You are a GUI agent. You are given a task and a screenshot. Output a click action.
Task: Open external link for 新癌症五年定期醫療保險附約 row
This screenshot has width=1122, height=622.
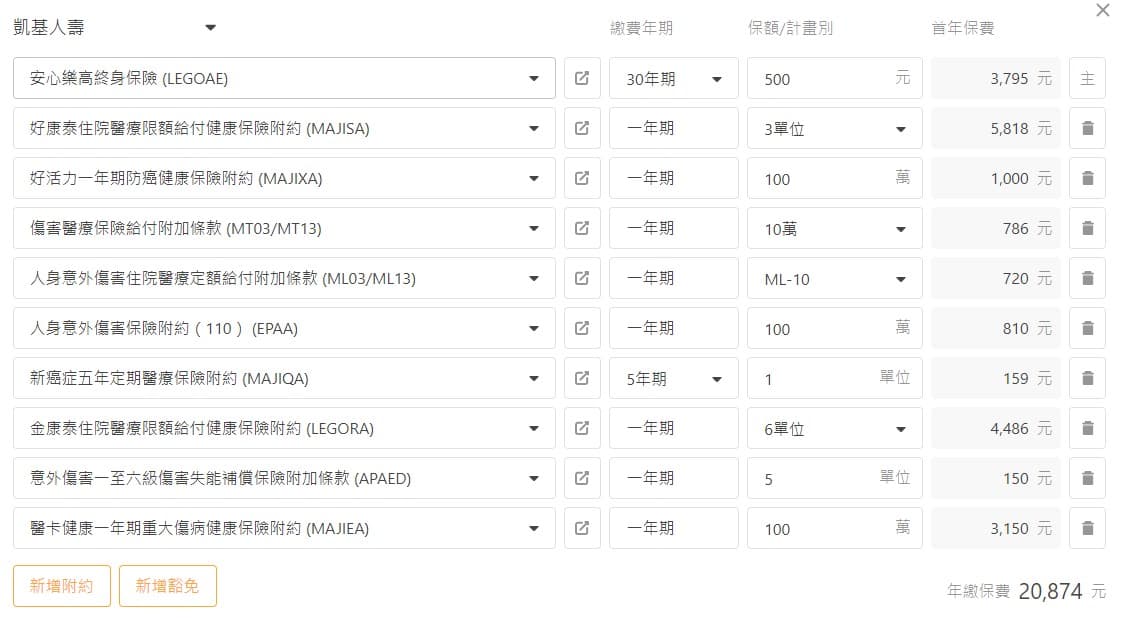[x=582, y=378]
